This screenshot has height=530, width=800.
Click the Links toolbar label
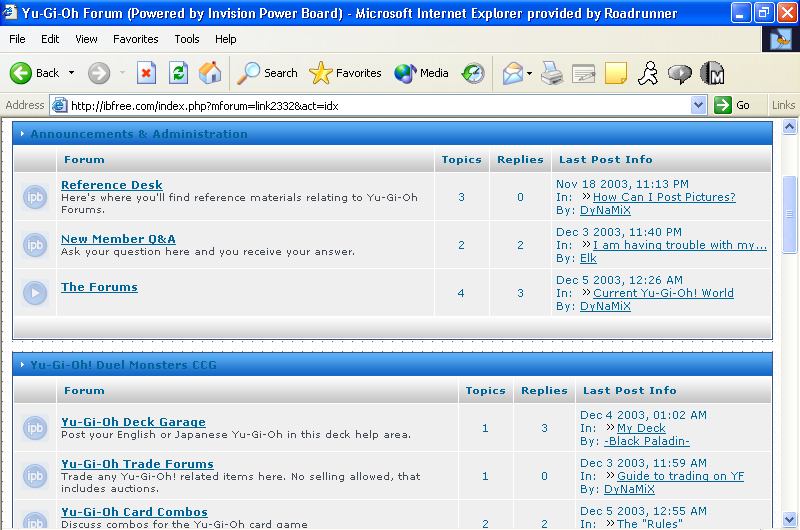783,105
